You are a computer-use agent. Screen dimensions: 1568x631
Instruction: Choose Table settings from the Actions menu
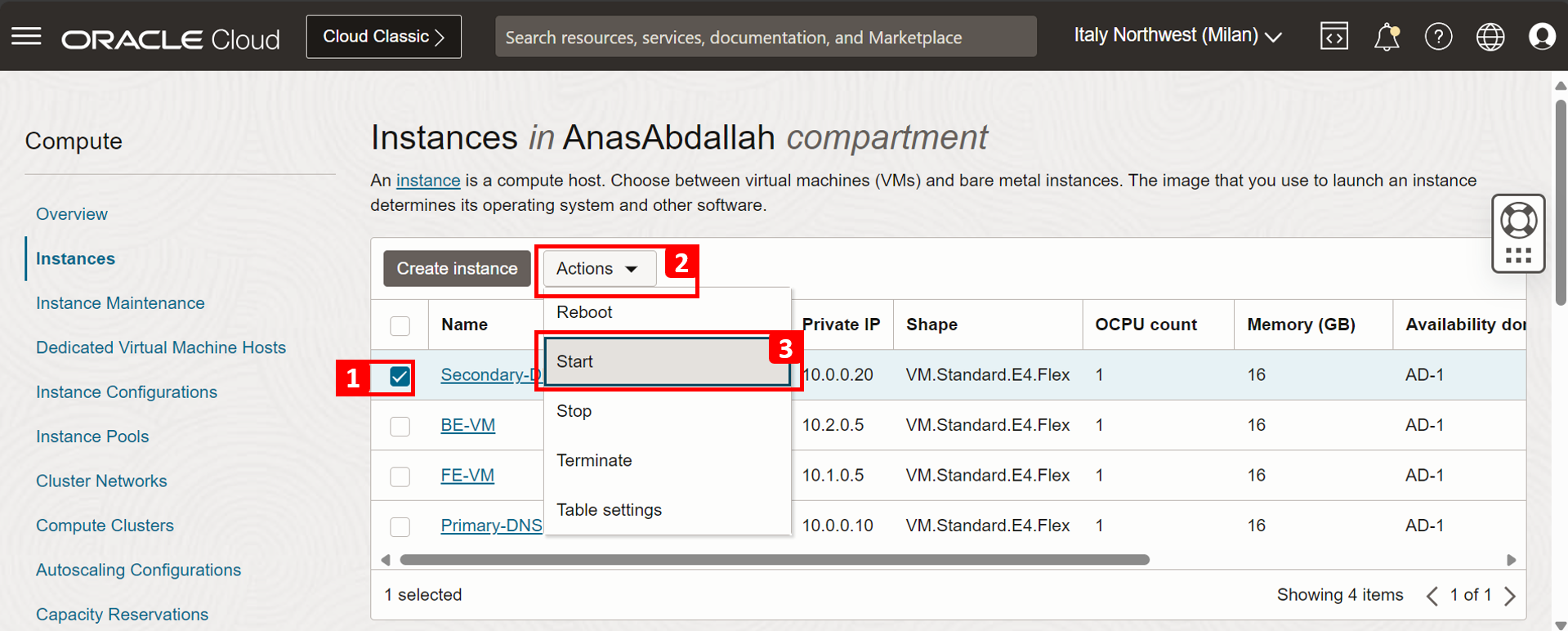point(667,510)
